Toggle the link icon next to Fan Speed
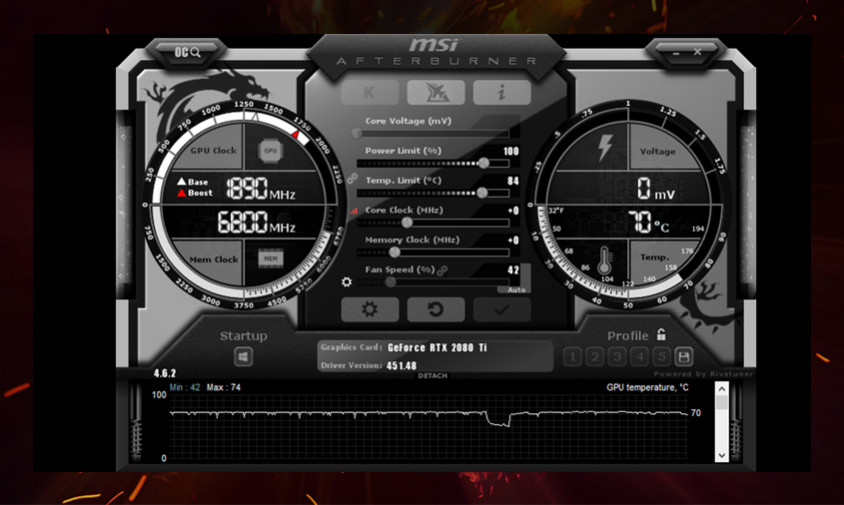Image resolution: width=844 pixels, height=505 pixels. 442,270
